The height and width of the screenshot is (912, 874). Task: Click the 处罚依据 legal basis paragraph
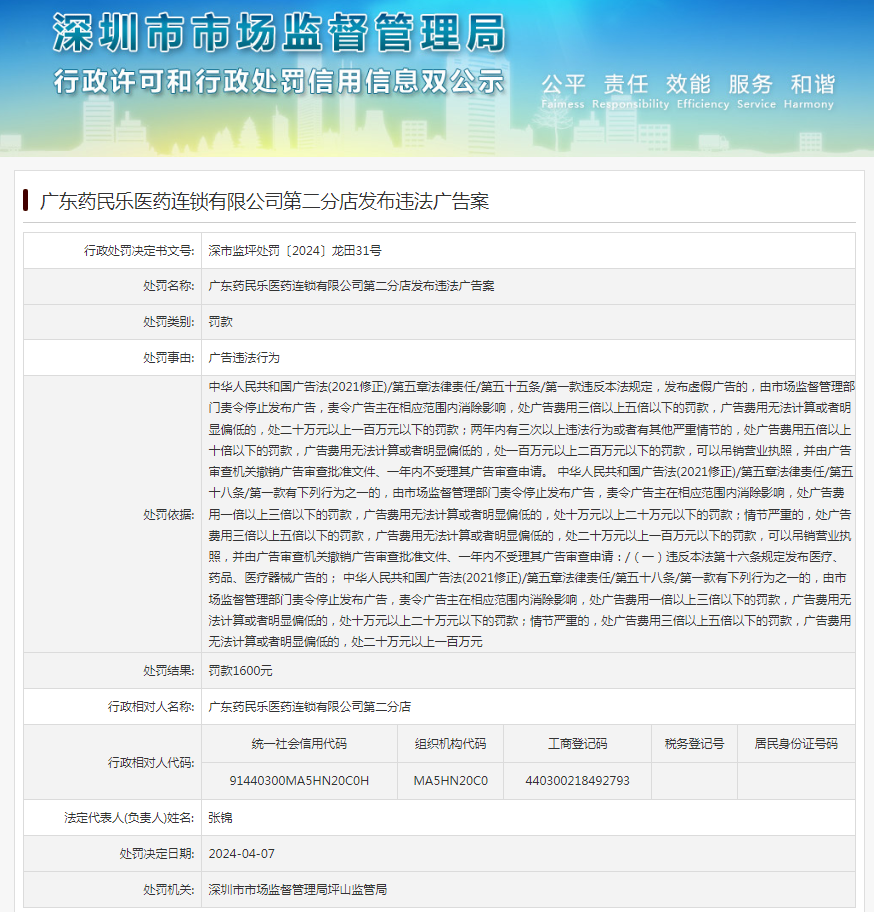point(531,514)
